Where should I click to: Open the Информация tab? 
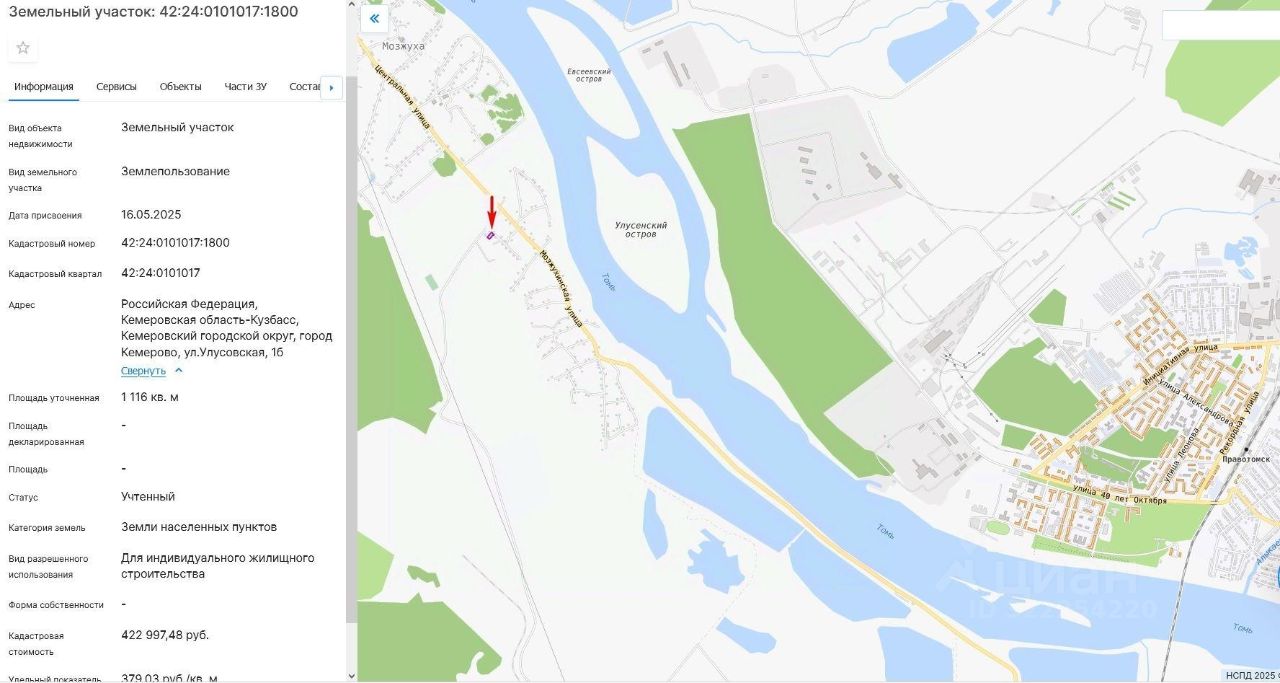coord(44,86)
